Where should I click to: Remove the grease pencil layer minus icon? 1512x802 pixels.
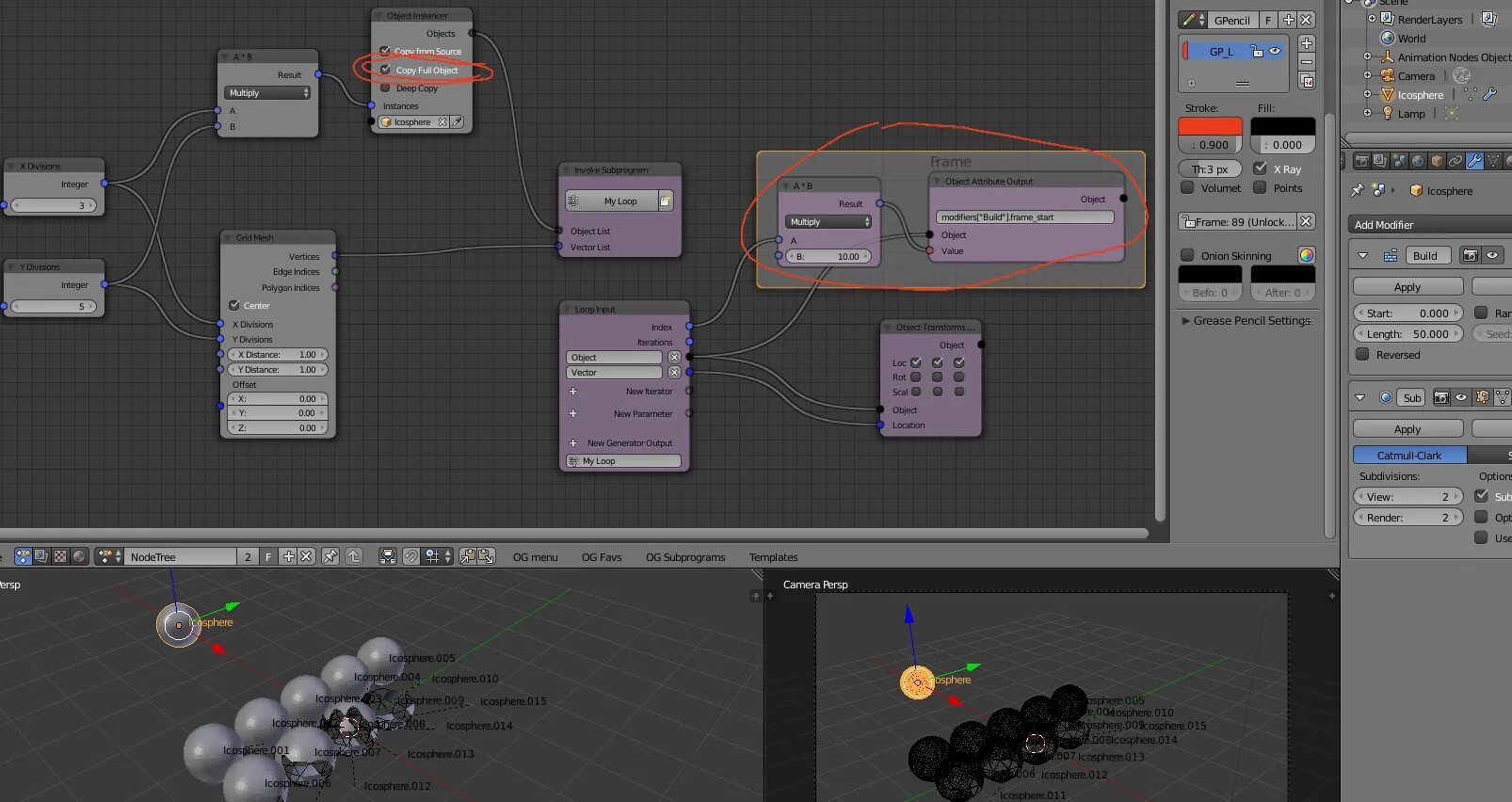1307,62
